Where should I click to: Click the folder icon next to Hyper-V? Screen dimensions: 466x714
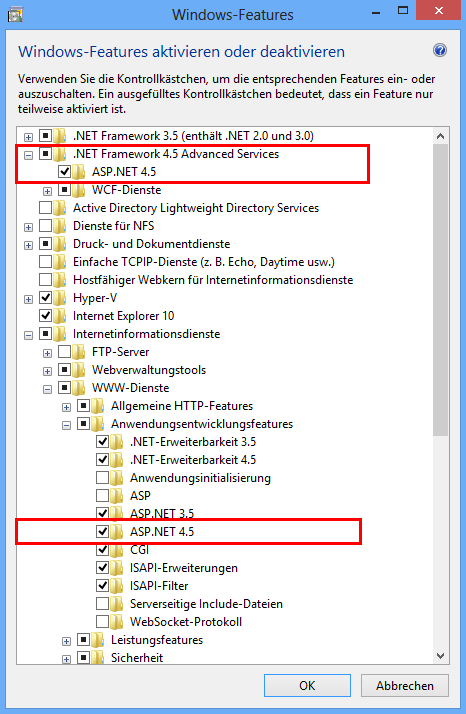(60, 298)
